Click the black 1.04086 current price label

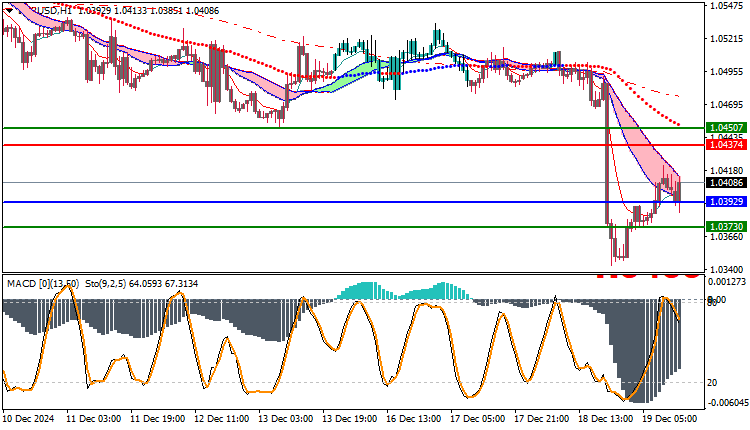pos(726,183)
